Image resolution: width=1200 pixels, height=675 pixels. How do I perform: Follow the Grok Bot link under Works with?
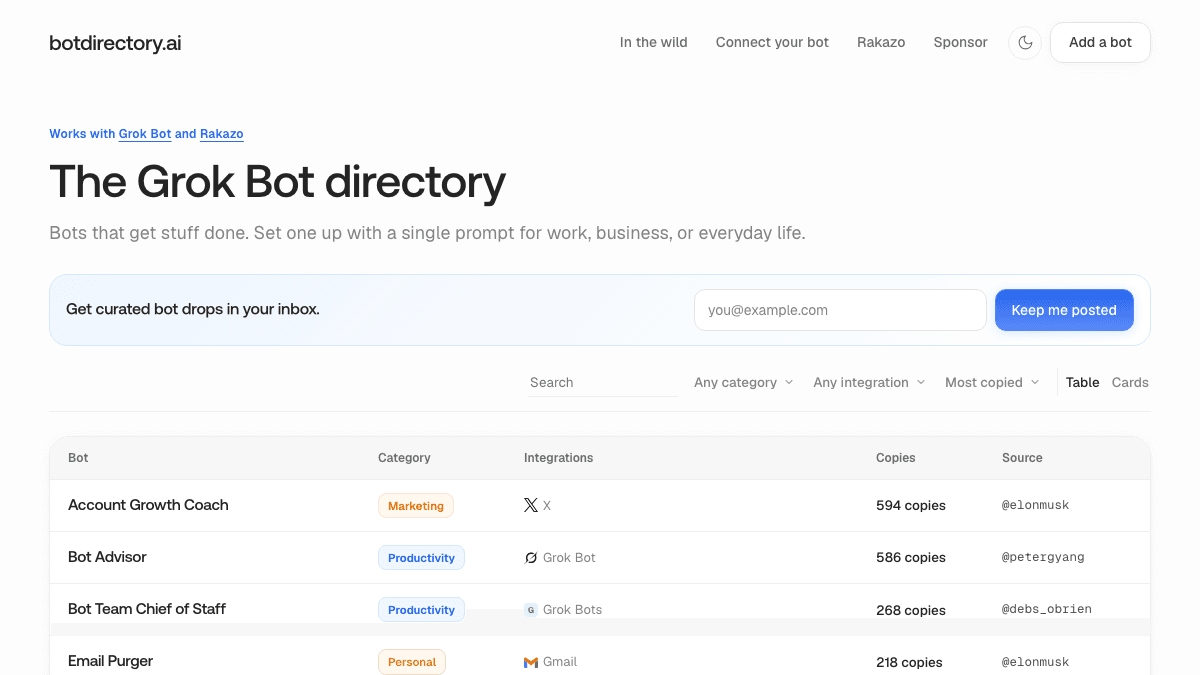[145, 134]
